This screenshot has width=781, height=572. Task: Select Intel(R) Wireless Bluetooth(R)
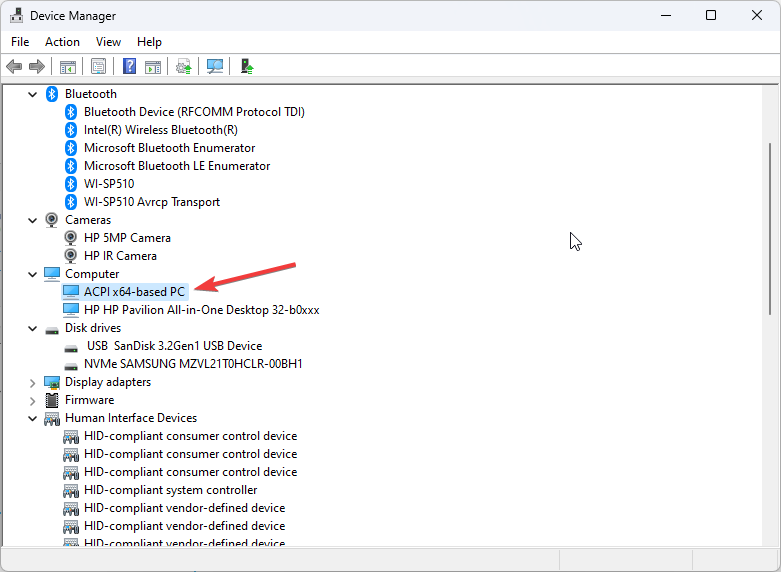161,130
